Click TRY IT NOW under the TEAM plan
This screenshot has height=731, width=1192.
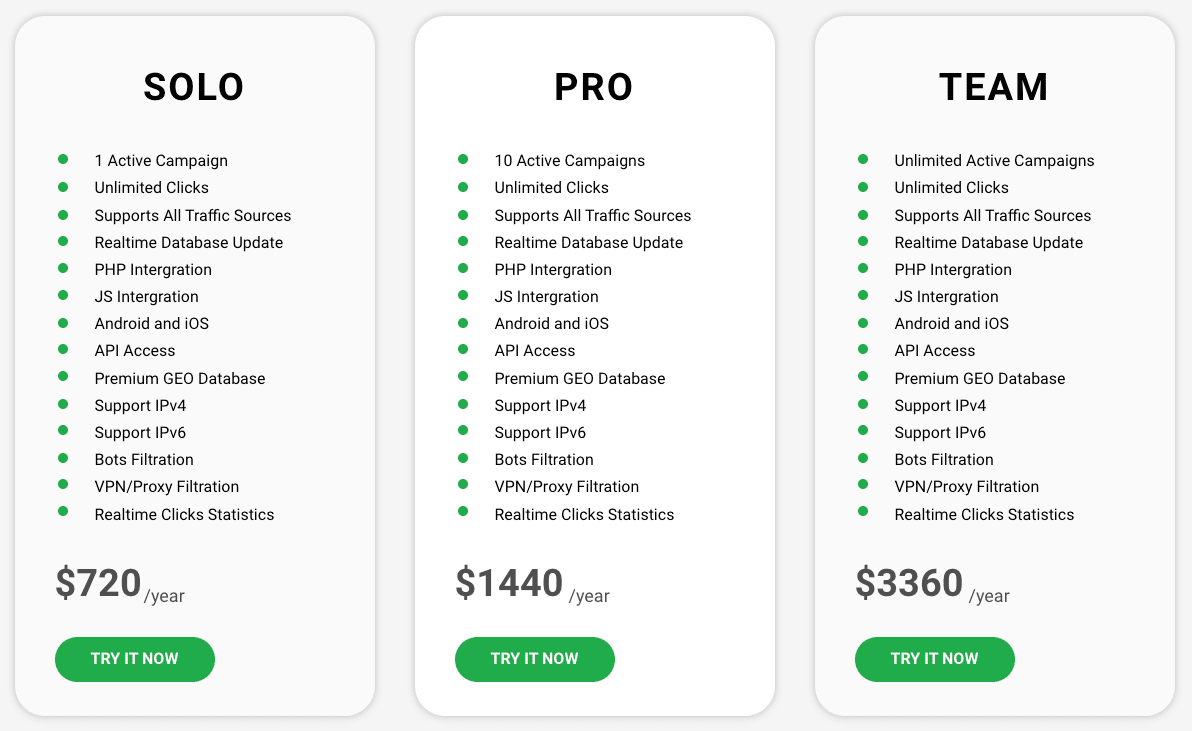(x=934, y=659)
